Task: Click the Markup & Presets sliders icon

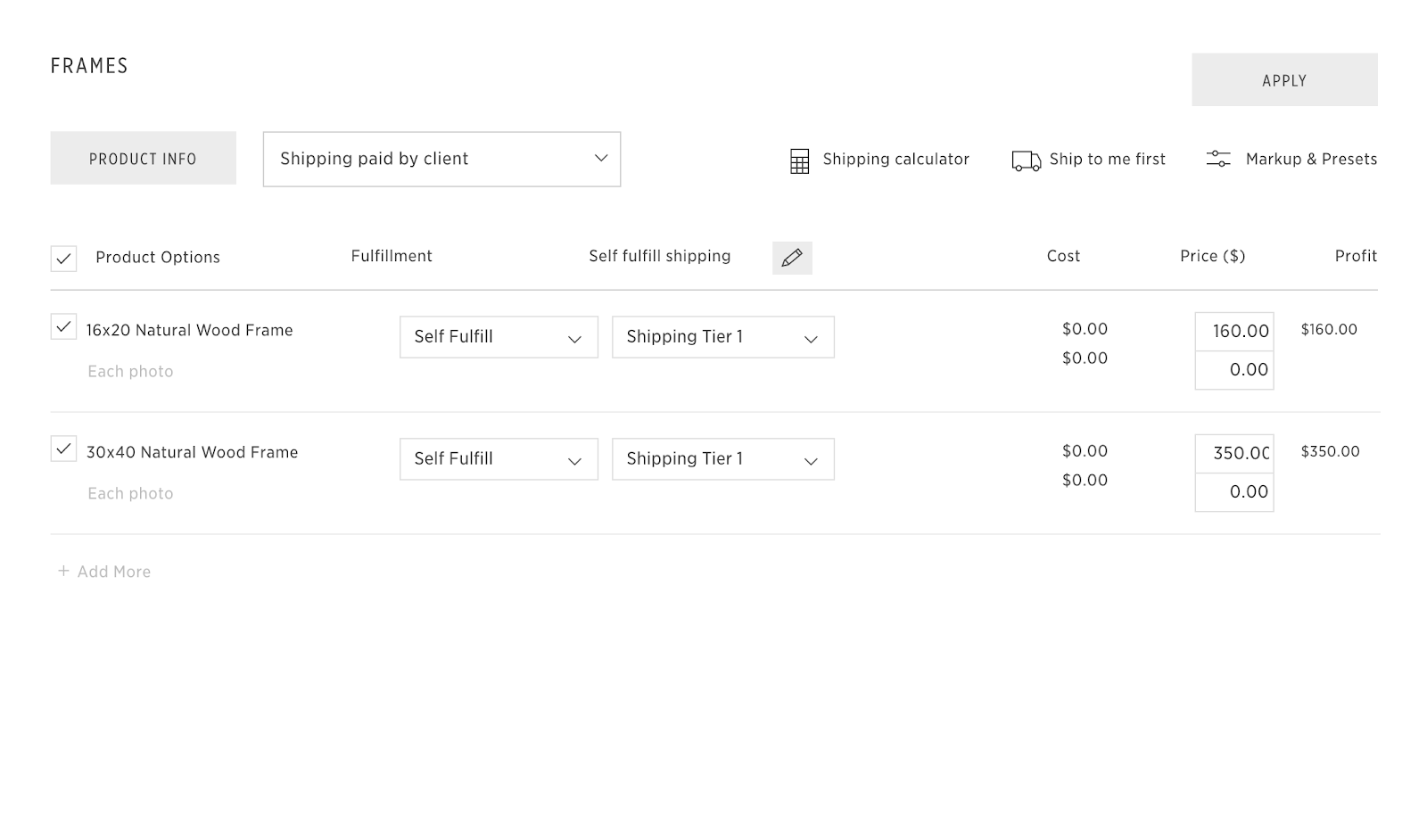Action: click(x=1218, y=159)
